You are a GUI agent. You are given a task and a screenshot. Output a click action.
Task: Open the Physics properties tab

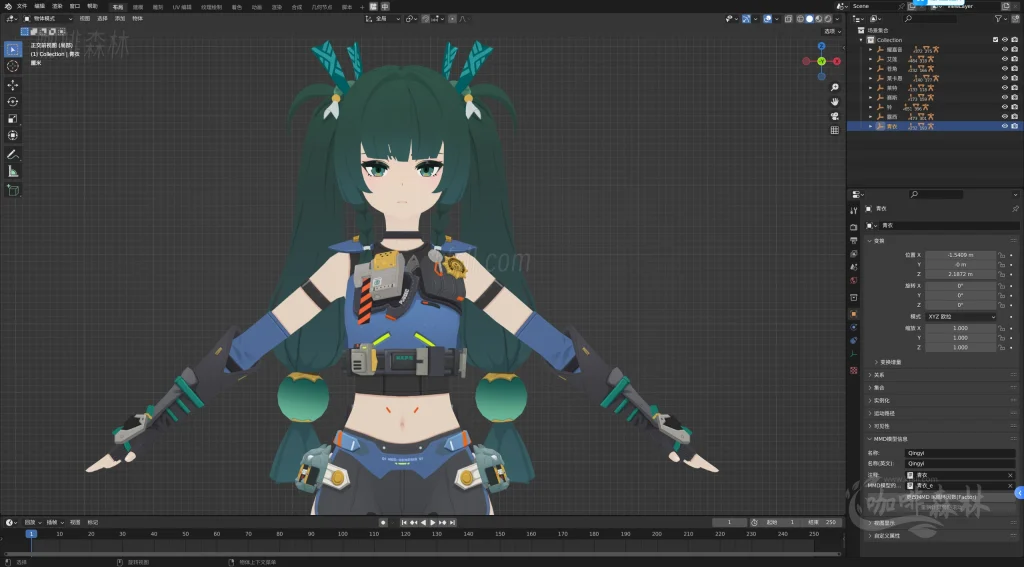[854, 327]
